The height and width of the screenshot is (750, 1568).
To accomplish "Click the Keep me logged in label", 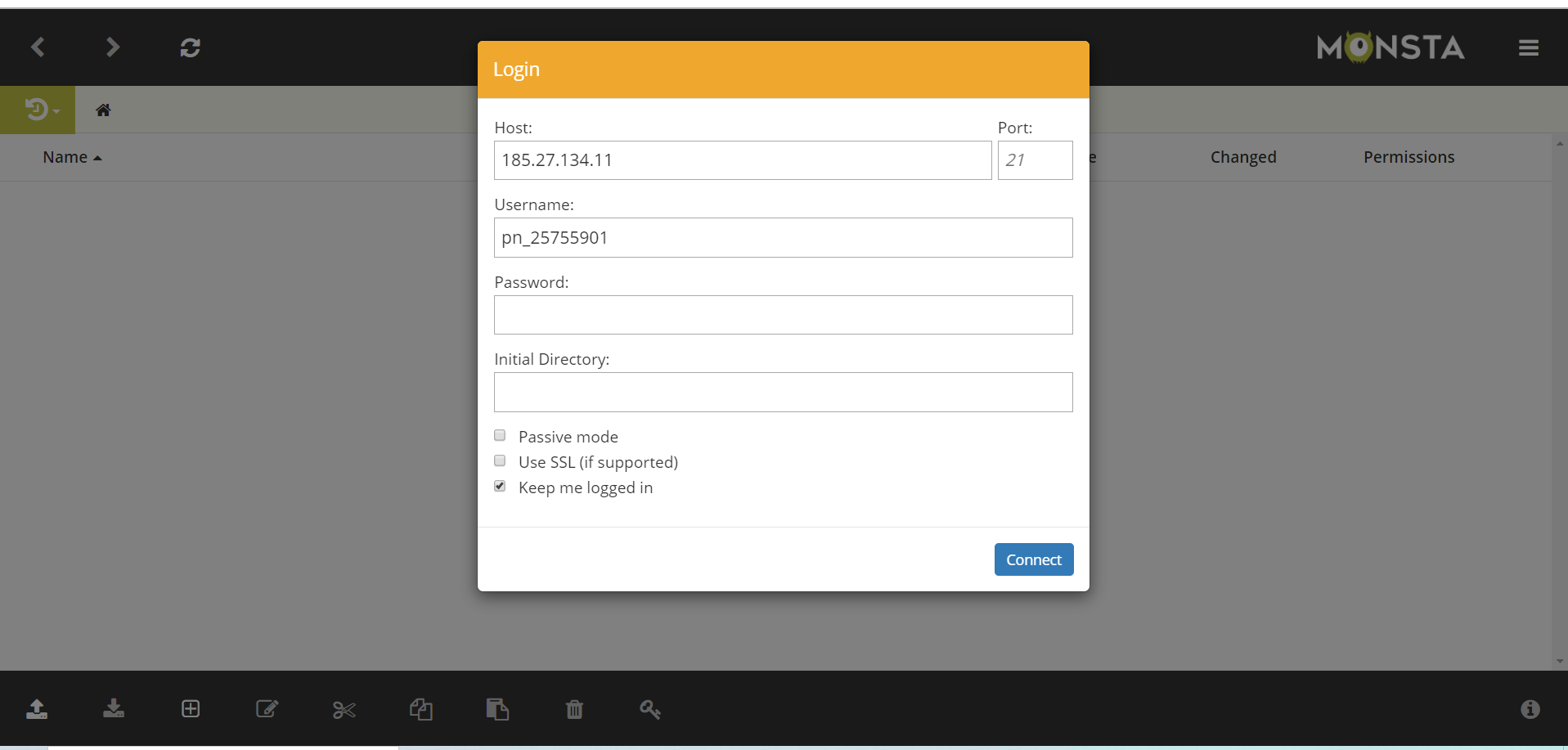I will 586,487.
